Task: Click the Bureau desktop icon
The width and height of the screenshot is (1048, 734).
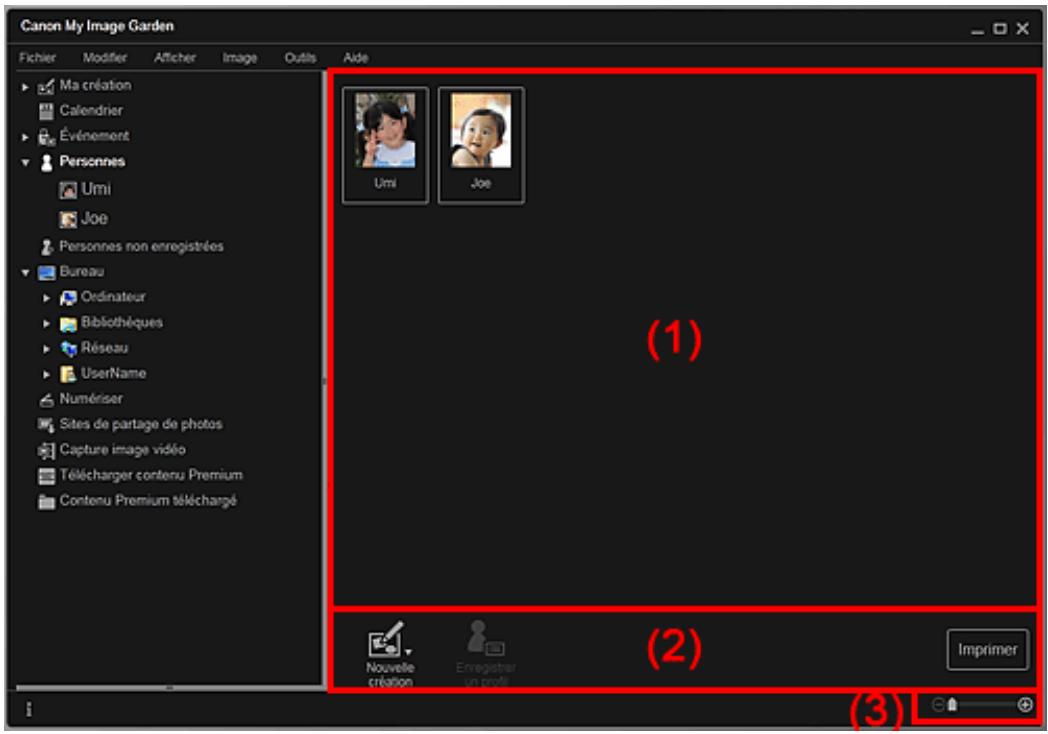Action: (x=46, y=273)
